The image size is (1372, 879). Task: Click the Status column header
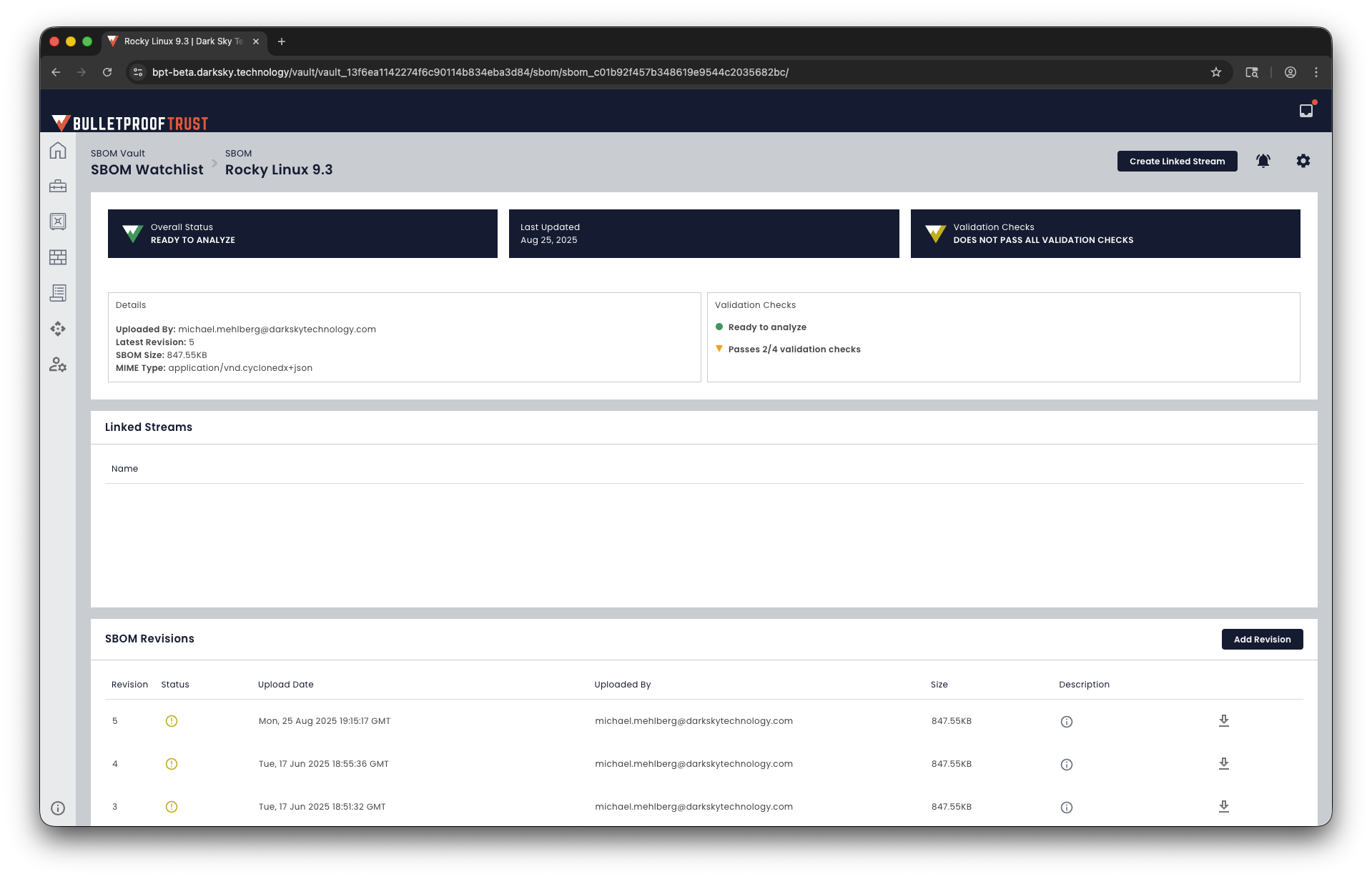click(175, 685)
